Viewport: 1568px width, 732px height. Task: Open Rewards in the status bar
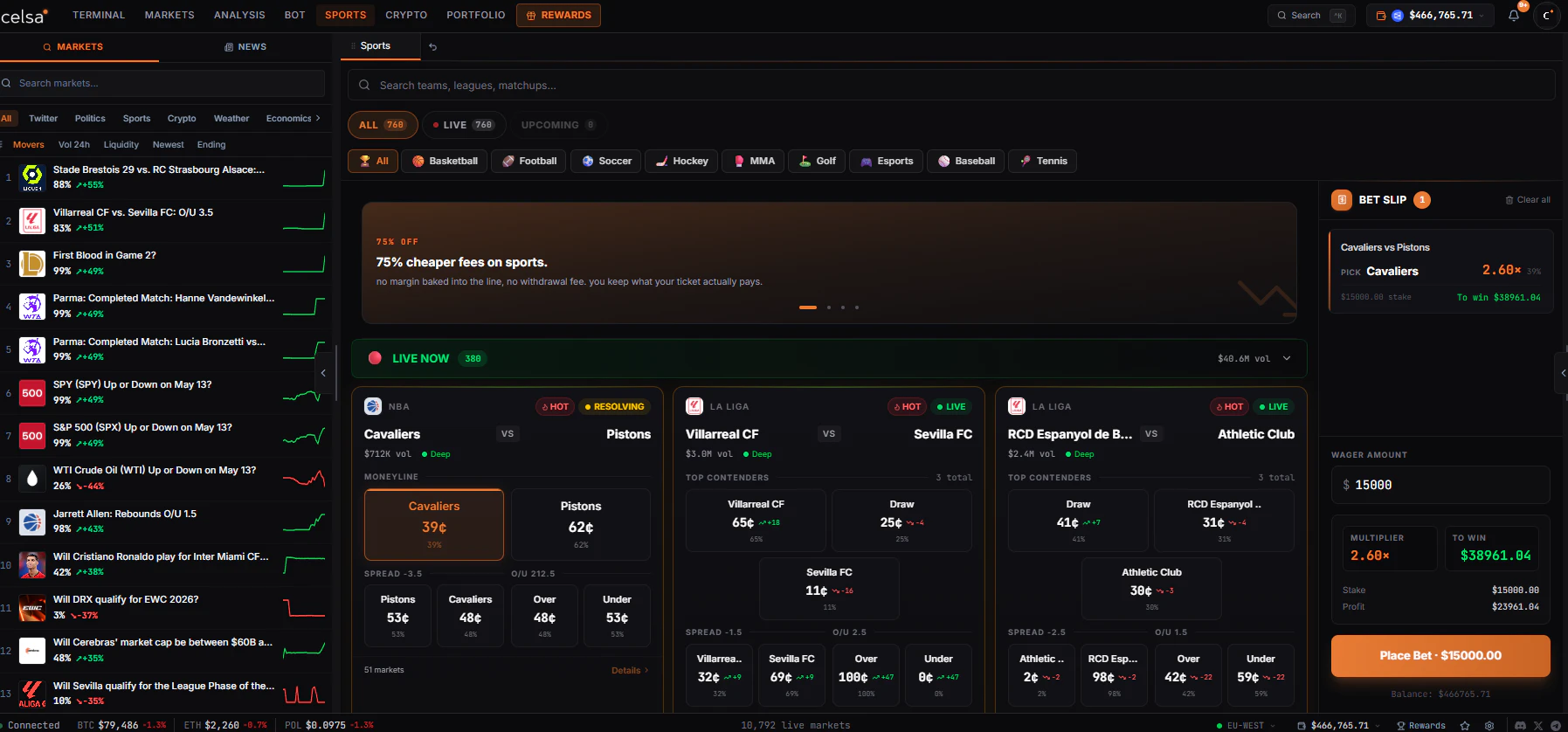(1421, 725)
